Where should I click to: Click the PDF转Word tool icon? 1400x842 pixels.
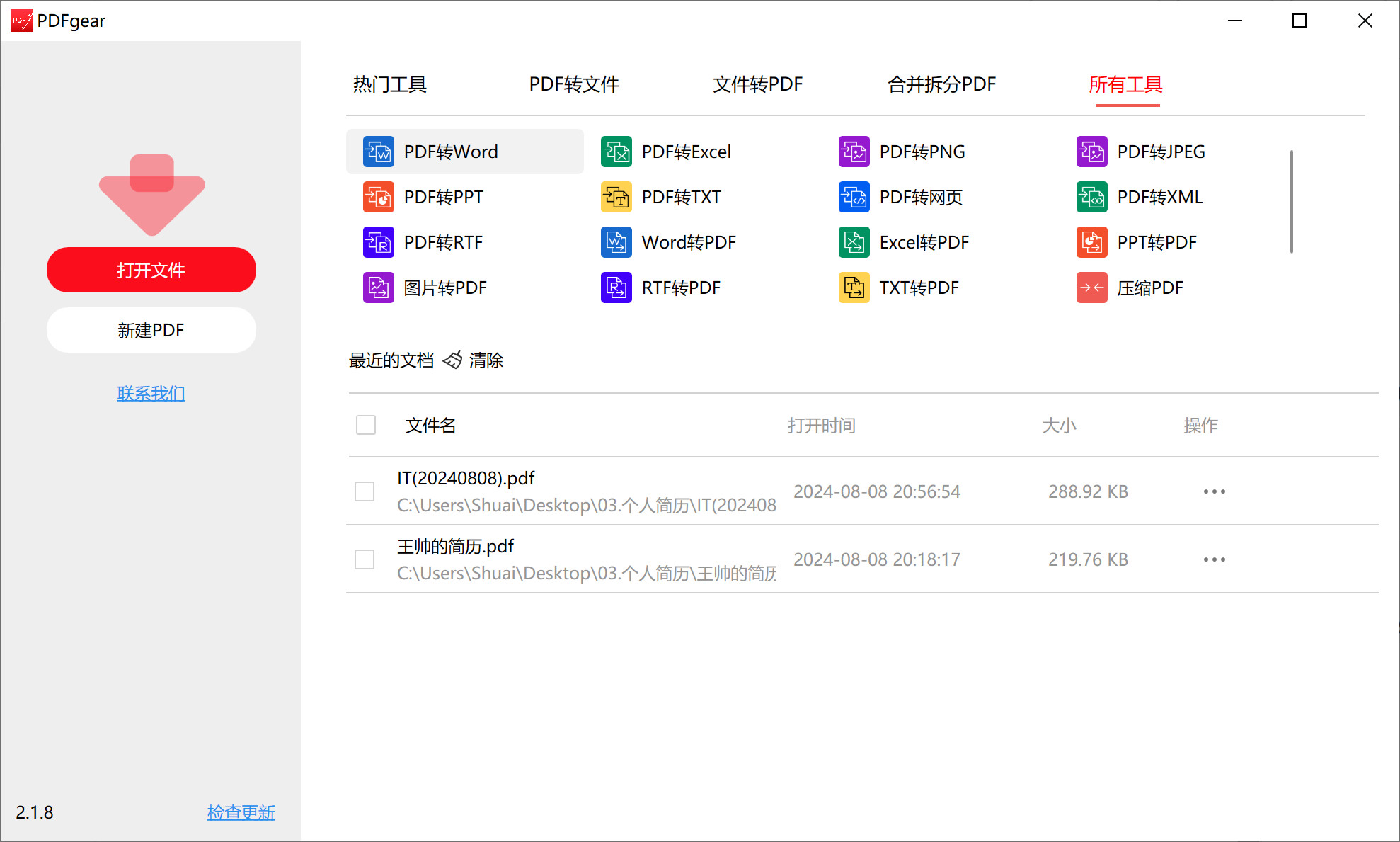pos(378,152)
